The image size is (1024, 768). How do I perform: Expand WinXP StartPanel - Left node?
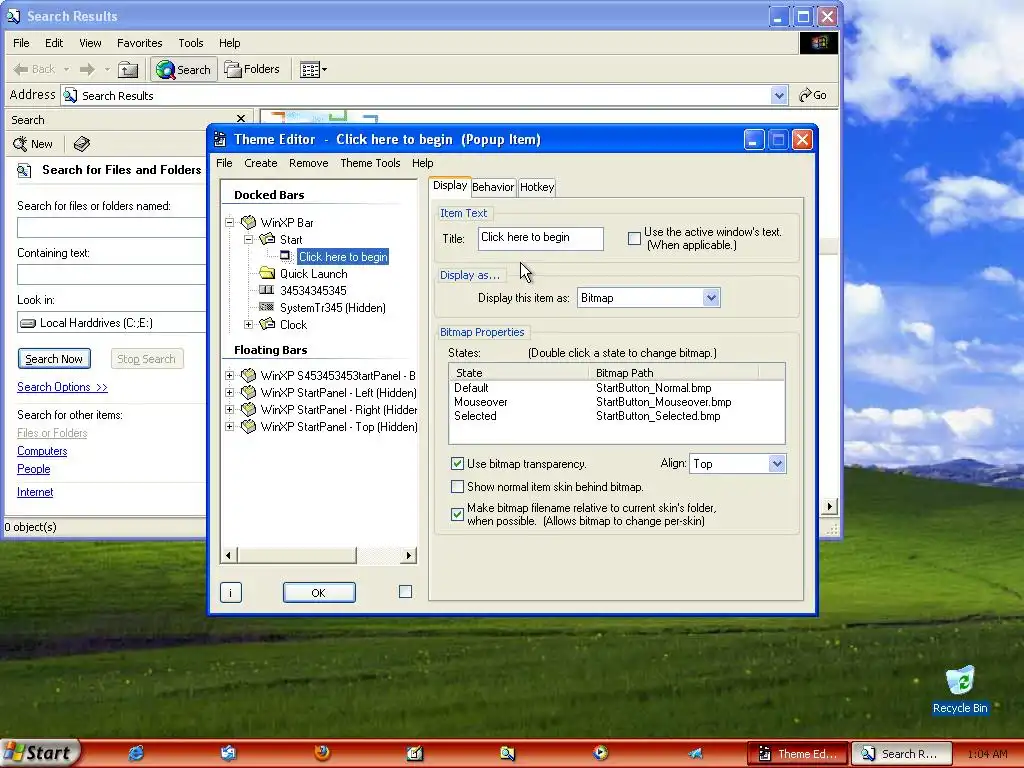point(229,392)
